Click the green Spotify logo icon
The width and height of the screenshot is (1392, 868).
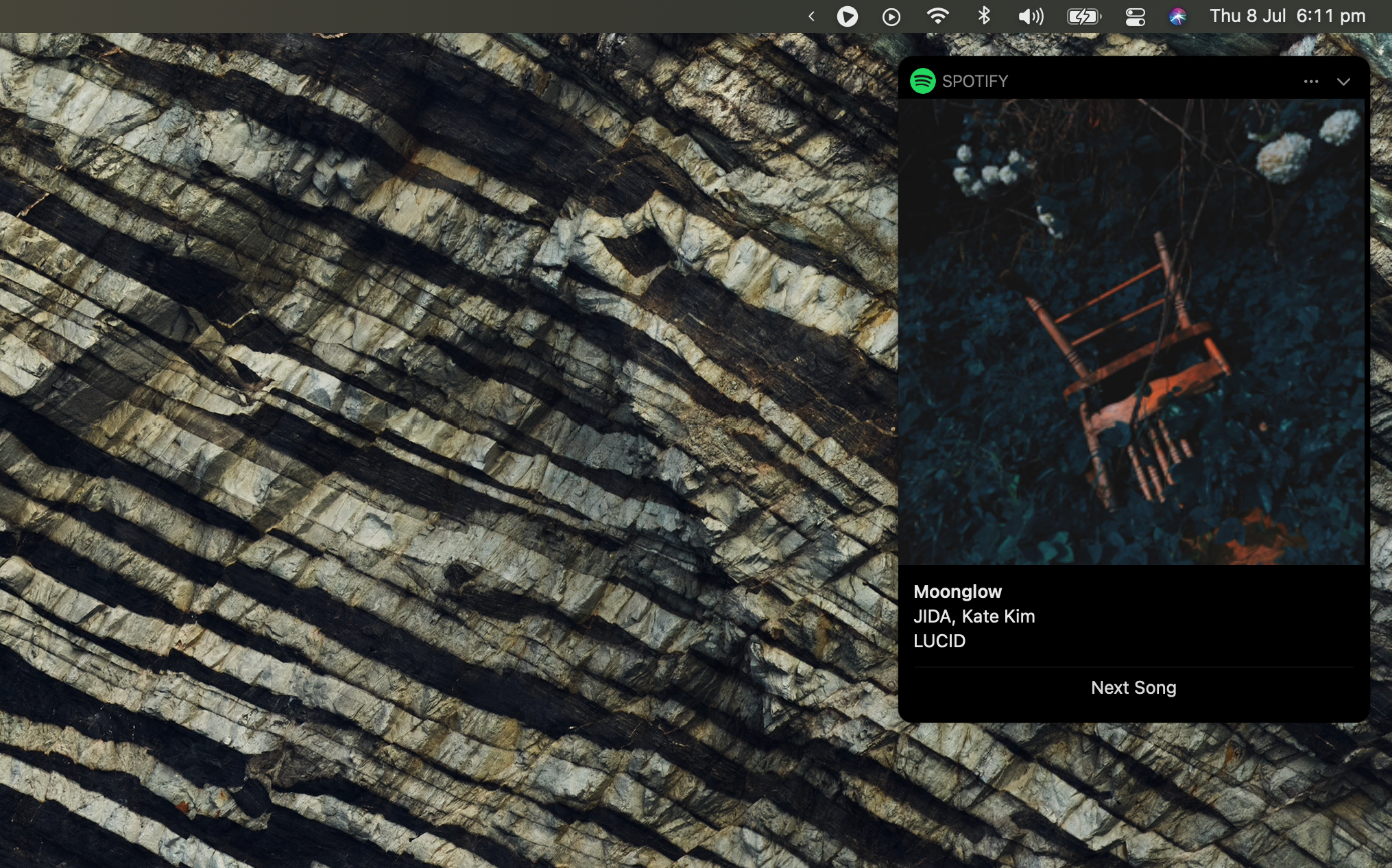[x=922, y=81]
